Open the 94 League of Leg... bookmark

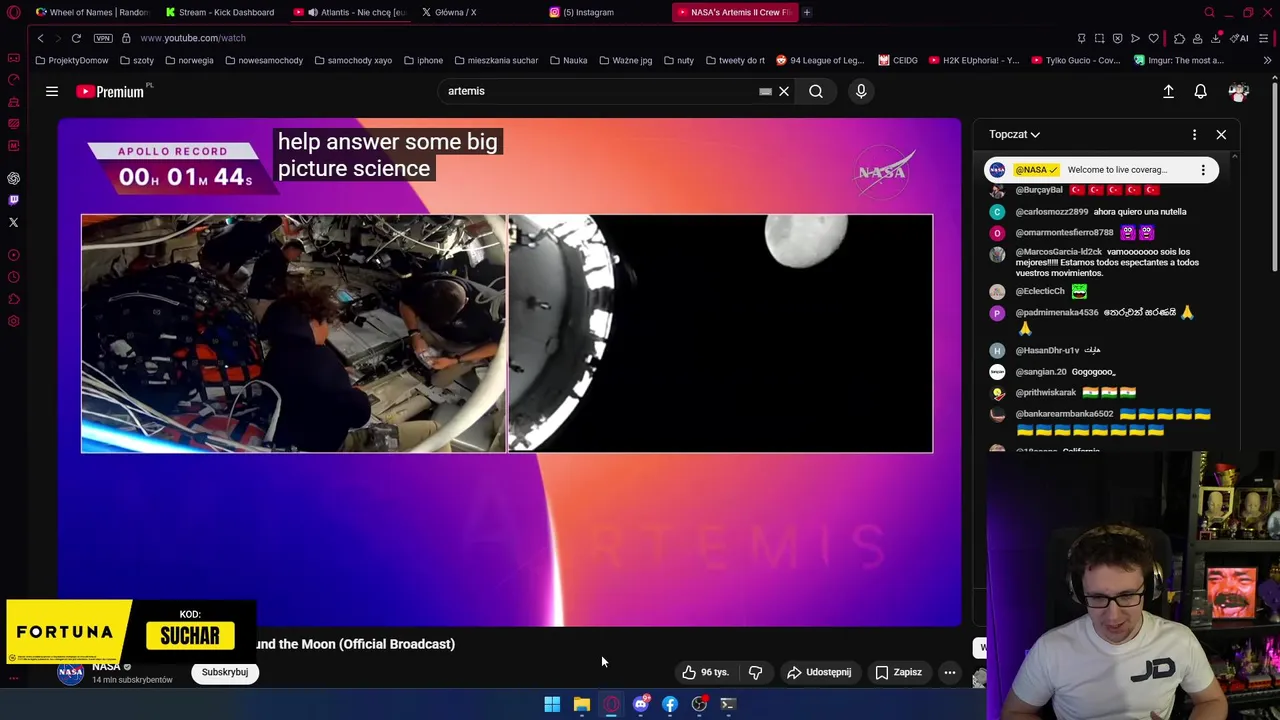point(820,60)
